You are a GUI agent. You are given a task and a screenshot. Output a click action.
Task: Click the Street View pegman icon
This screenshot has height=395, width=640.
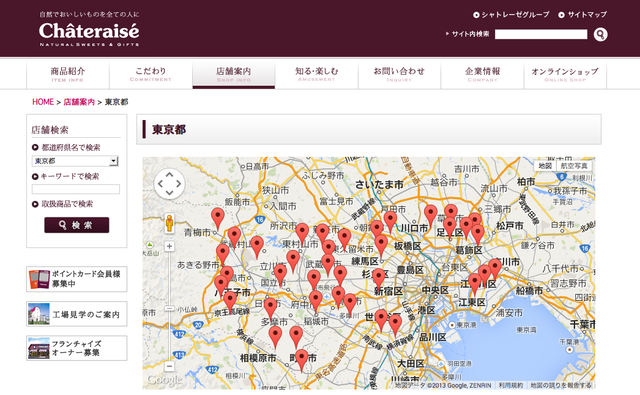[x=169, y=223]
